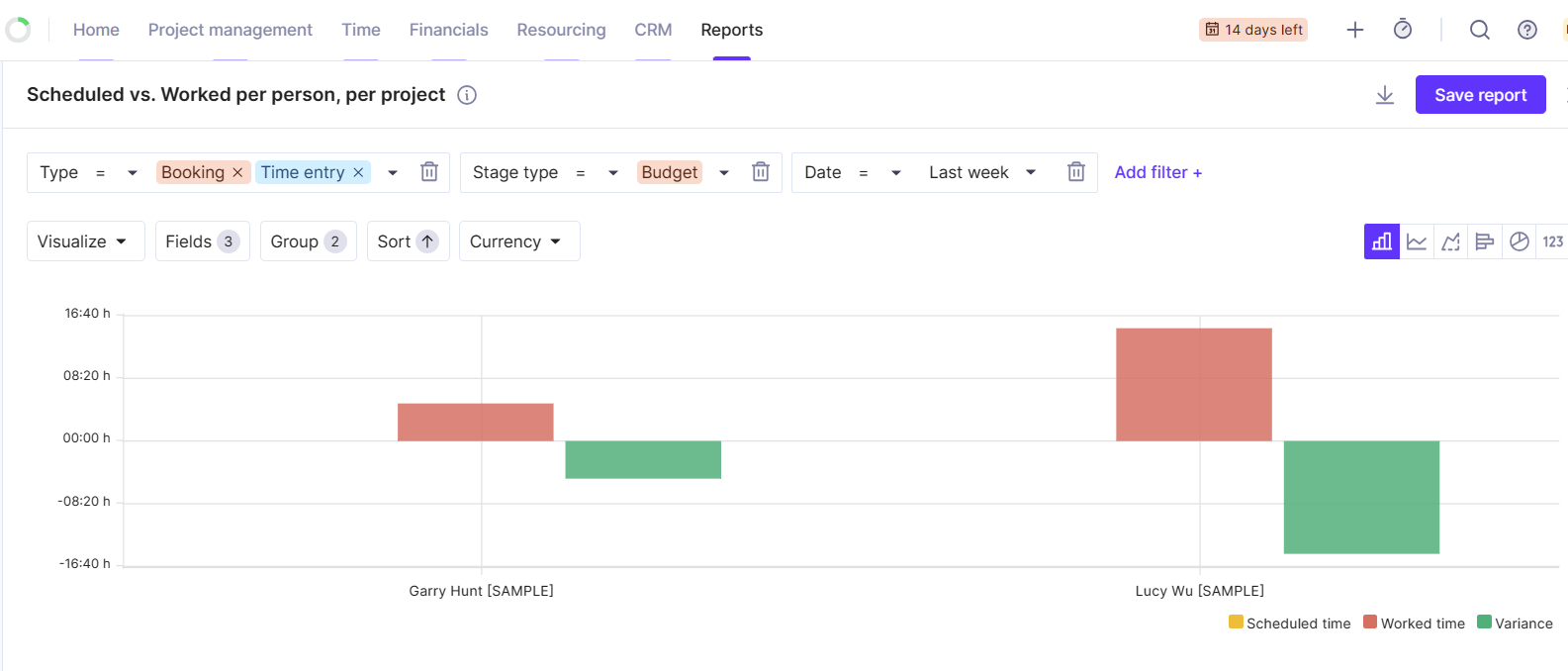Viewport: 1568px width, 671px height.
Task: Click the app logo spinner icon
Action: coord(18,30)
